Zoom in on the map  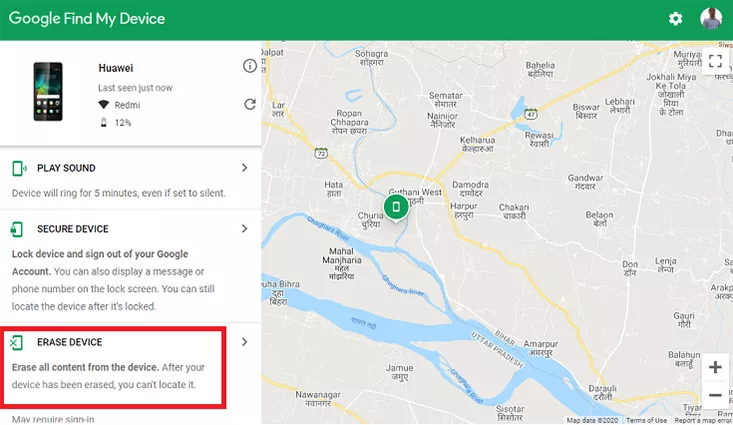(x=715, y=367)
